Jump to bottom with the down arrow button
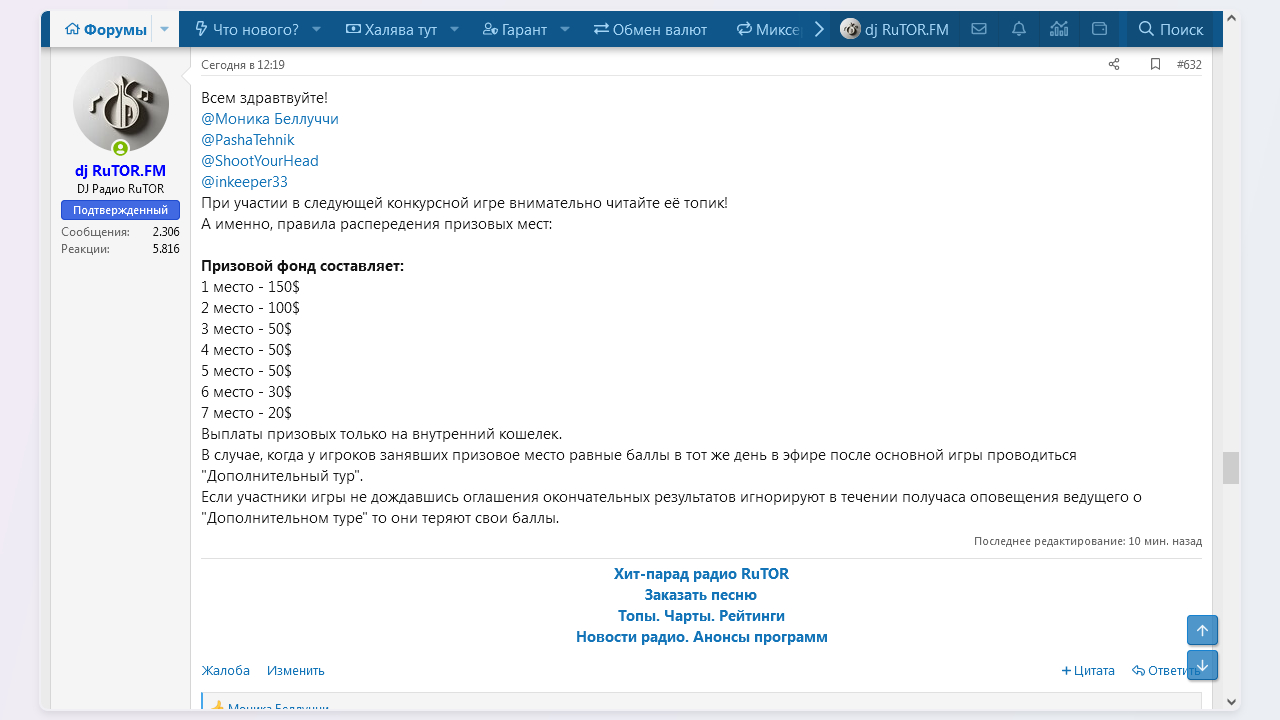The height and width of the screenshot is (720, 1280). click(x=1202, y=665)
